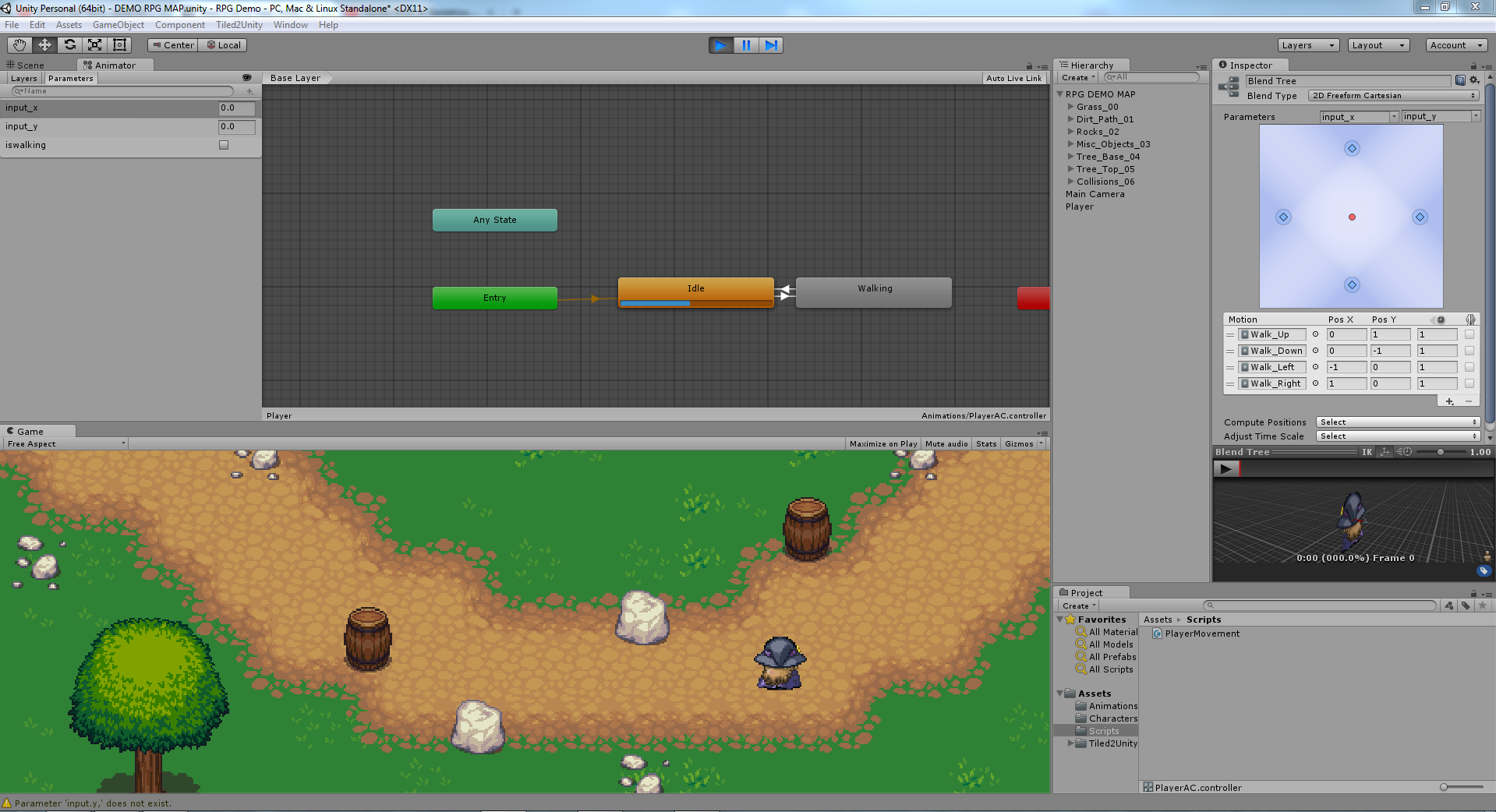Toggle IK in the Blend Tree preview
1496x812 pixels.
click(1367, 452)
